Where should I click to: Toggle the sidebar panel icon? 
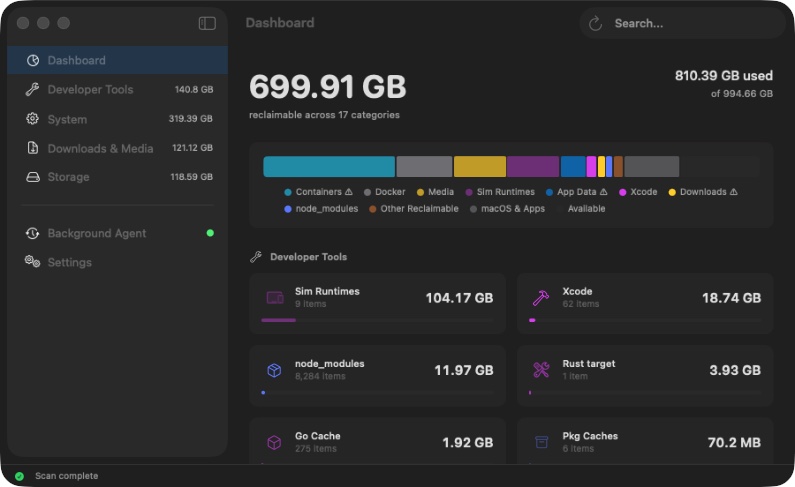207,23
